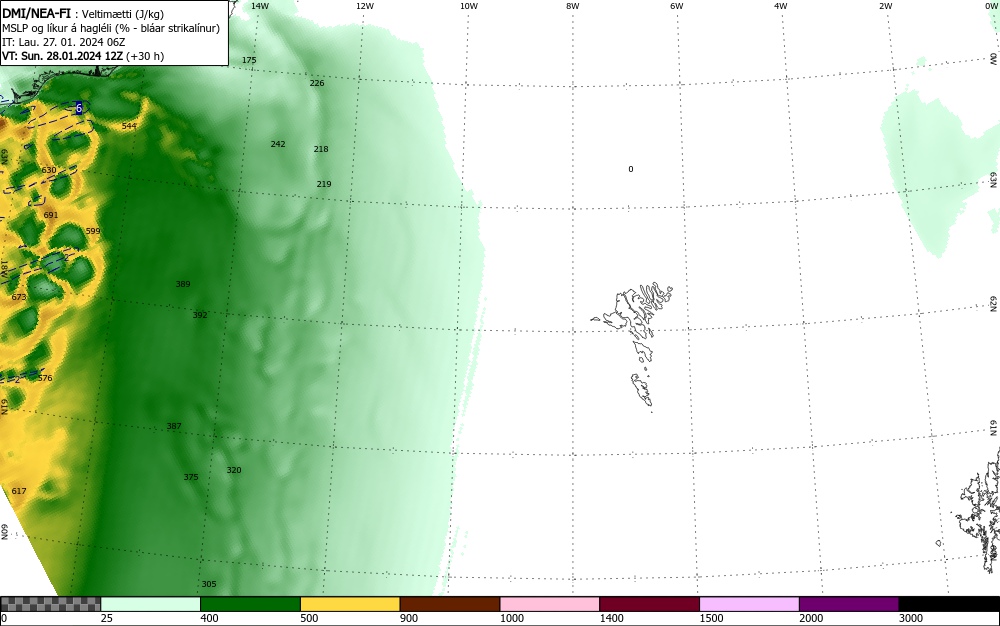
Task: Click the CAPE value 392 on the map
Action: (x=200, y=316)
